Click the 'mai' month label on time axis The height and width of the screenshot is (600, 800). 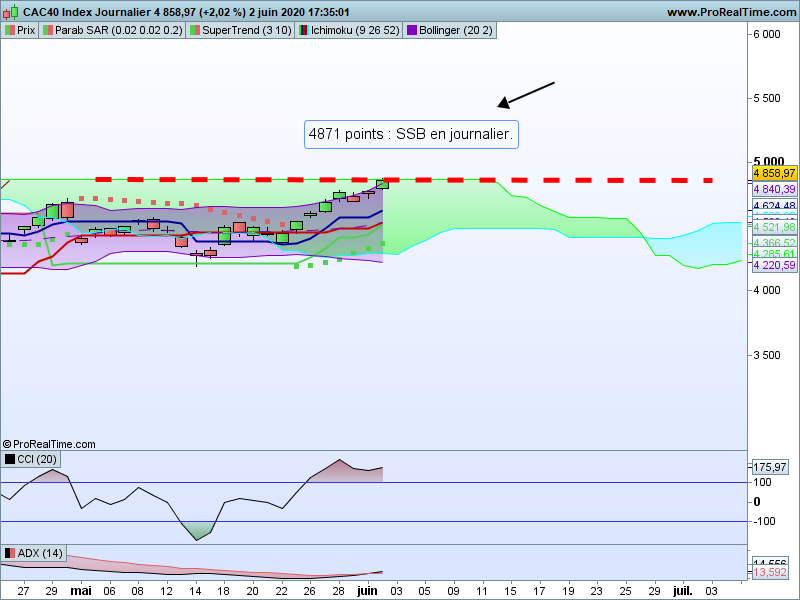point(81,591)
